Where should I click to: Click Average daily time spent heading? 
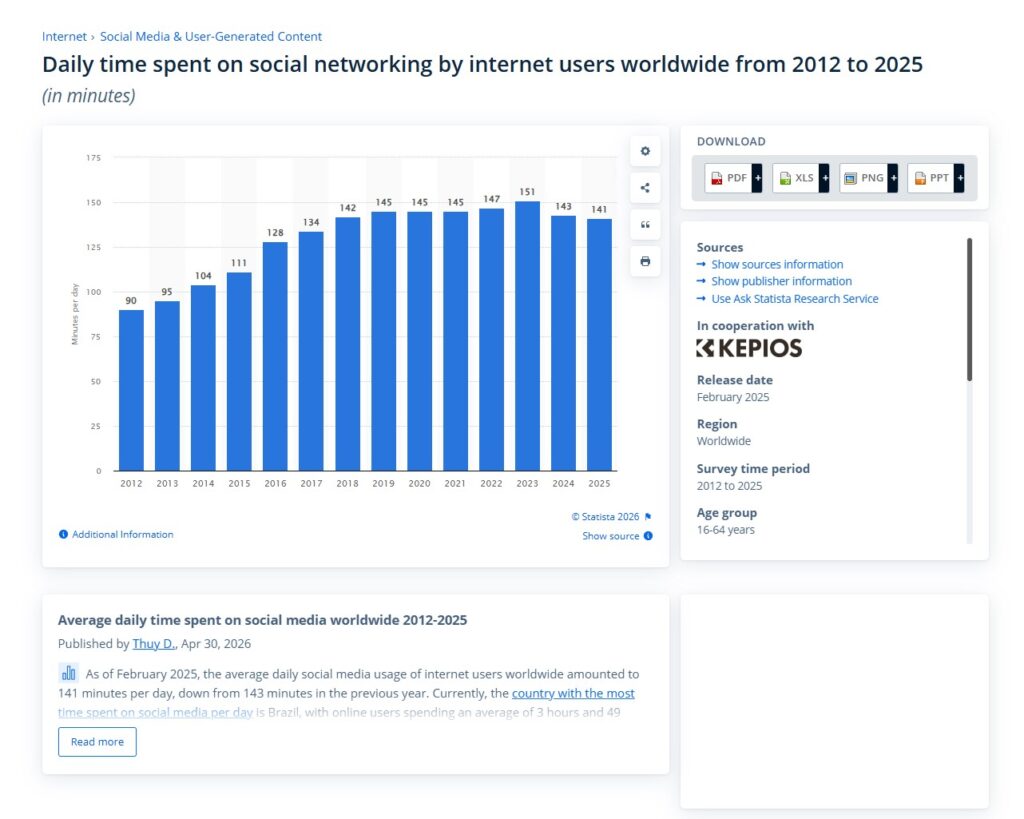tap(263, 620)
